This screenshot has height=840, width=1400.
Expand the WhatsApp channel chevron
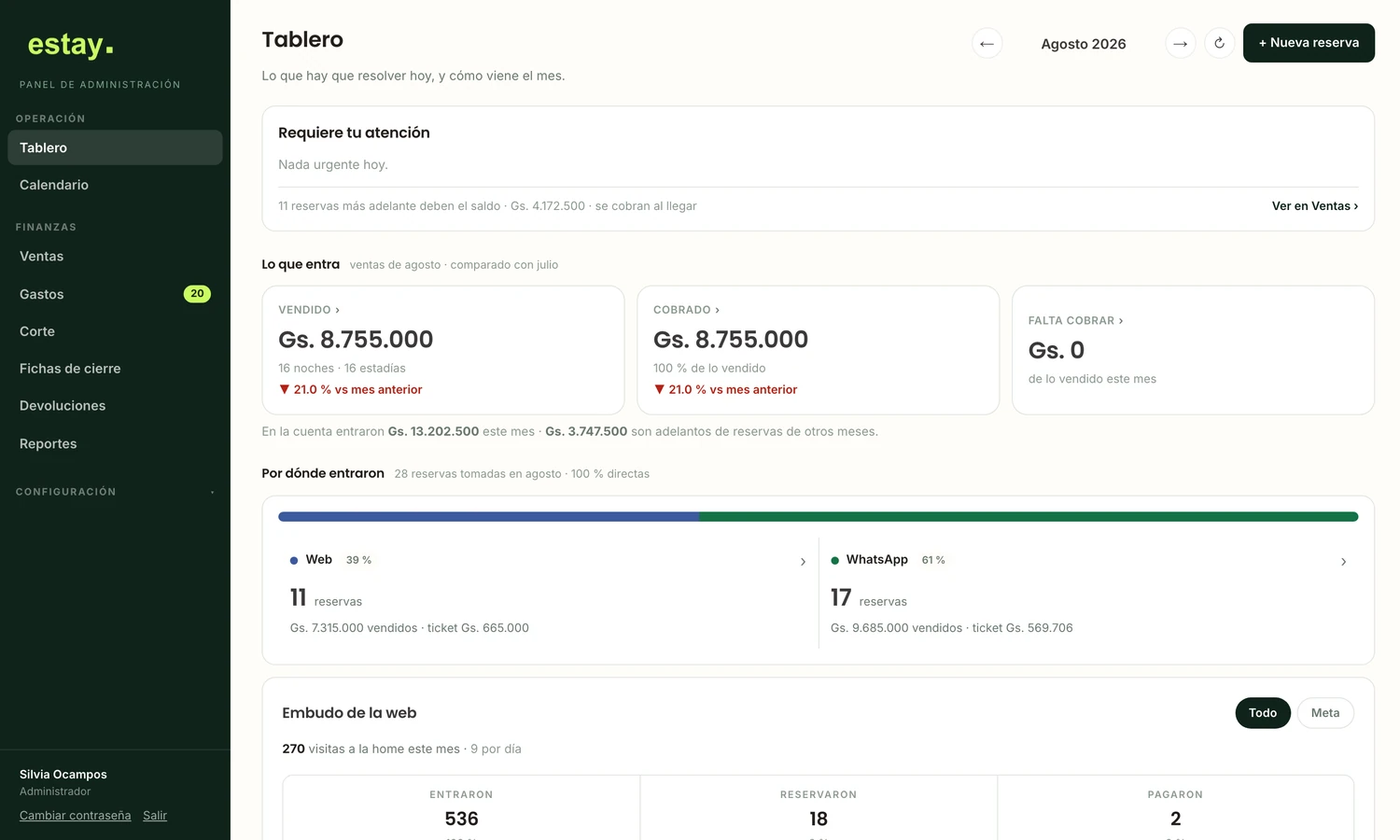click(1343, 562)
